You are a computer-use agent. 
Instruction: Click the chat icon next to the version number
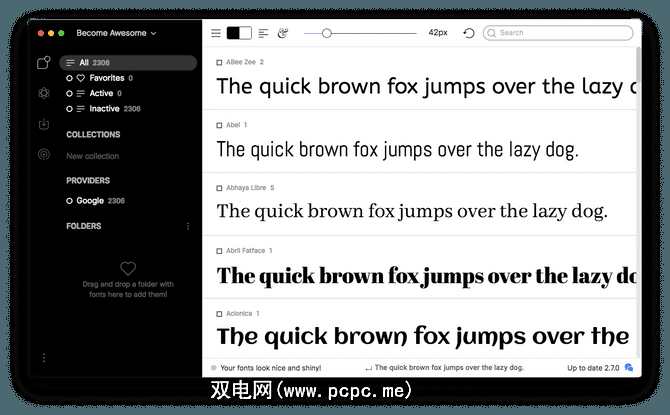[629, 368]
